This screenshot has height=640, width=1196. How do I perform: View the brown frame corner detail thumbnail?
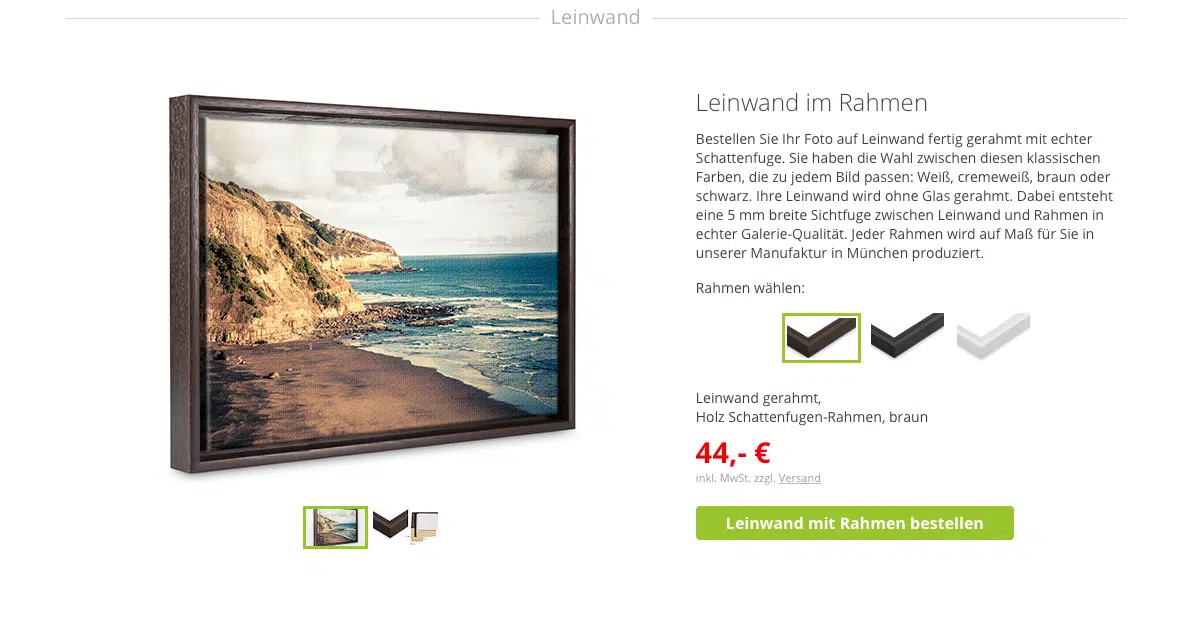click(x=390, y=525)
